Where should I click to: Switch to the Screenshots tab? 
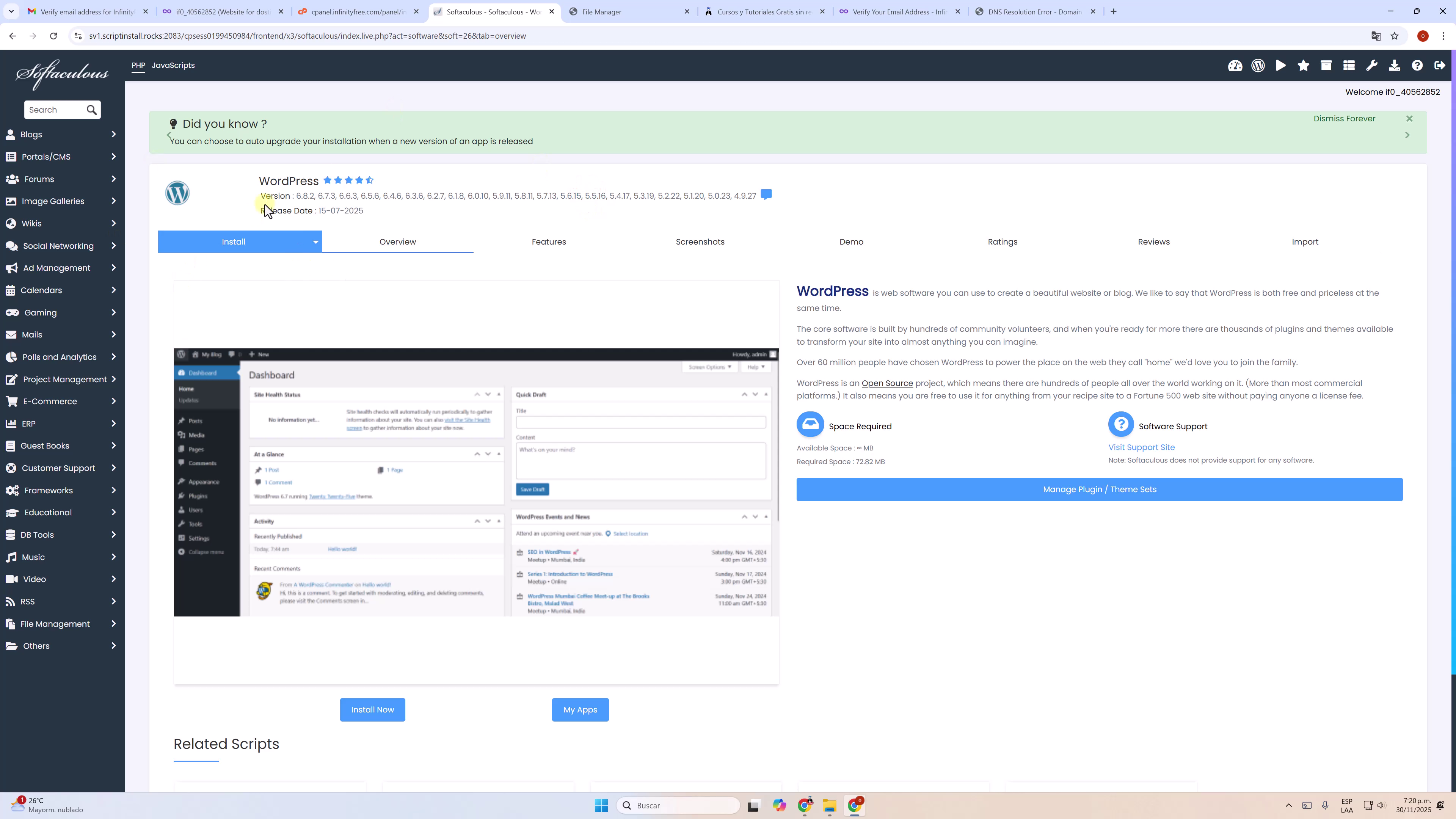coord(700,242)
